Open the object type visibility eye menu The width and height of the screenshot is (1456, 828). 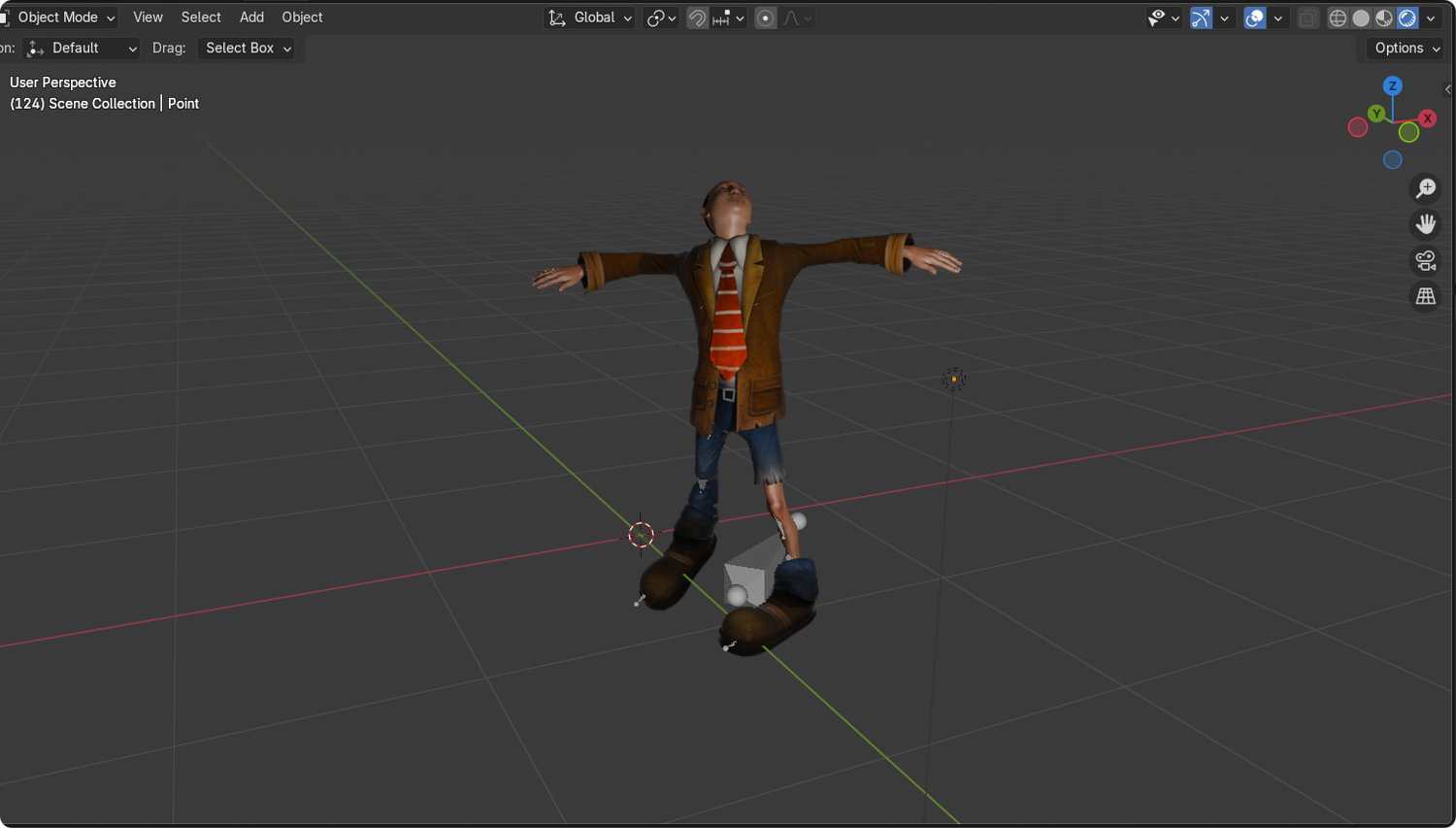(1163, 17)
